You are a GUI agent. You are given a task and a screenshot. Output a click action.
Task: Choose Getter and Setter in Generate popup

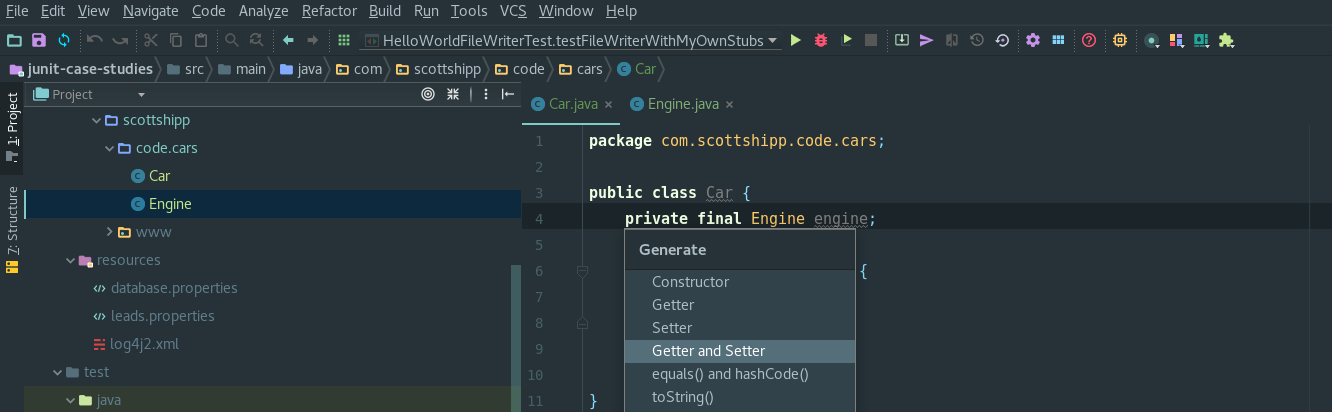740,351
